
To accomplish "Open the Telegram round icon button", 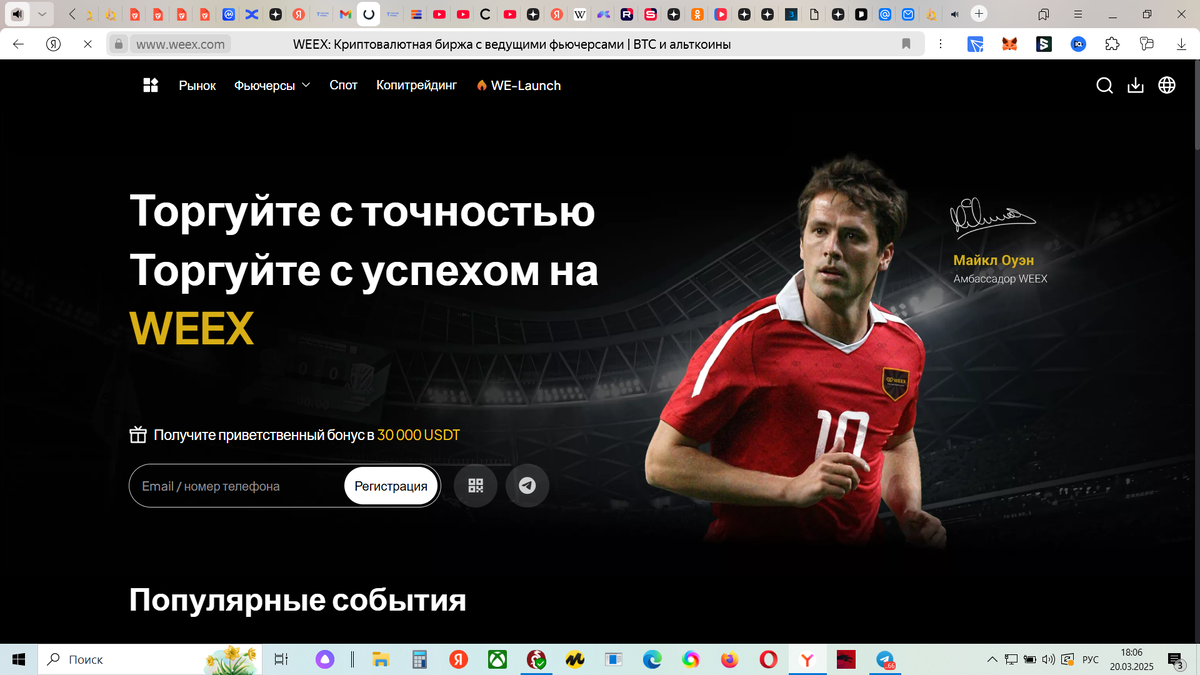I will tap(527, 486).
